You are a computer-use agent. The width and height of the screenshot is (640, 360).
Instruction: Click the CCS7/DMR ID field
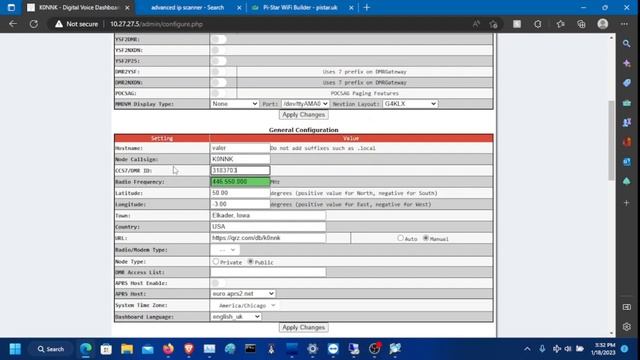(x=240, y=170)
